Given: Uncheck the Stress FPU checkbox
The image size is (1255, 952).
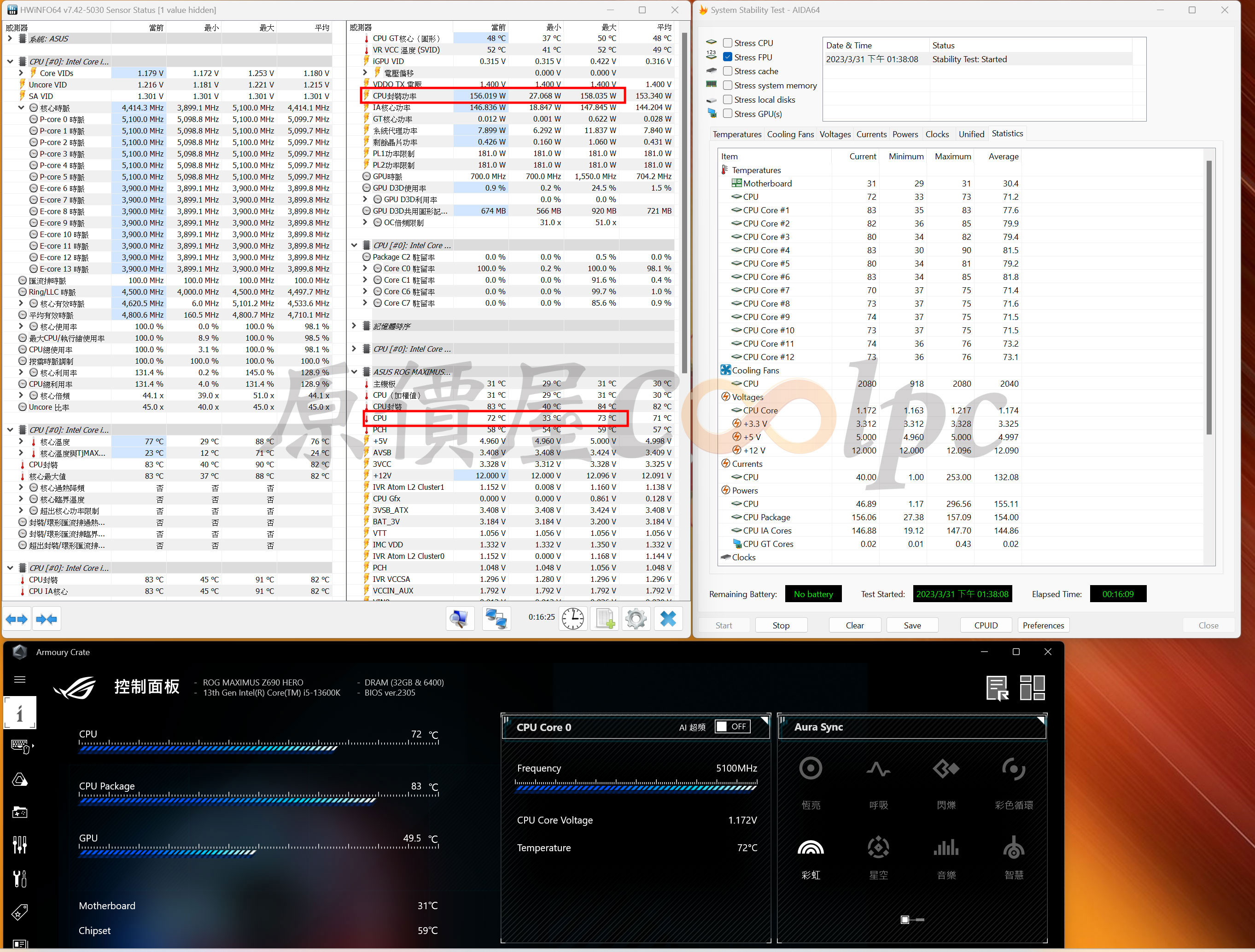Looking at the screenshot, I should 727,57.
